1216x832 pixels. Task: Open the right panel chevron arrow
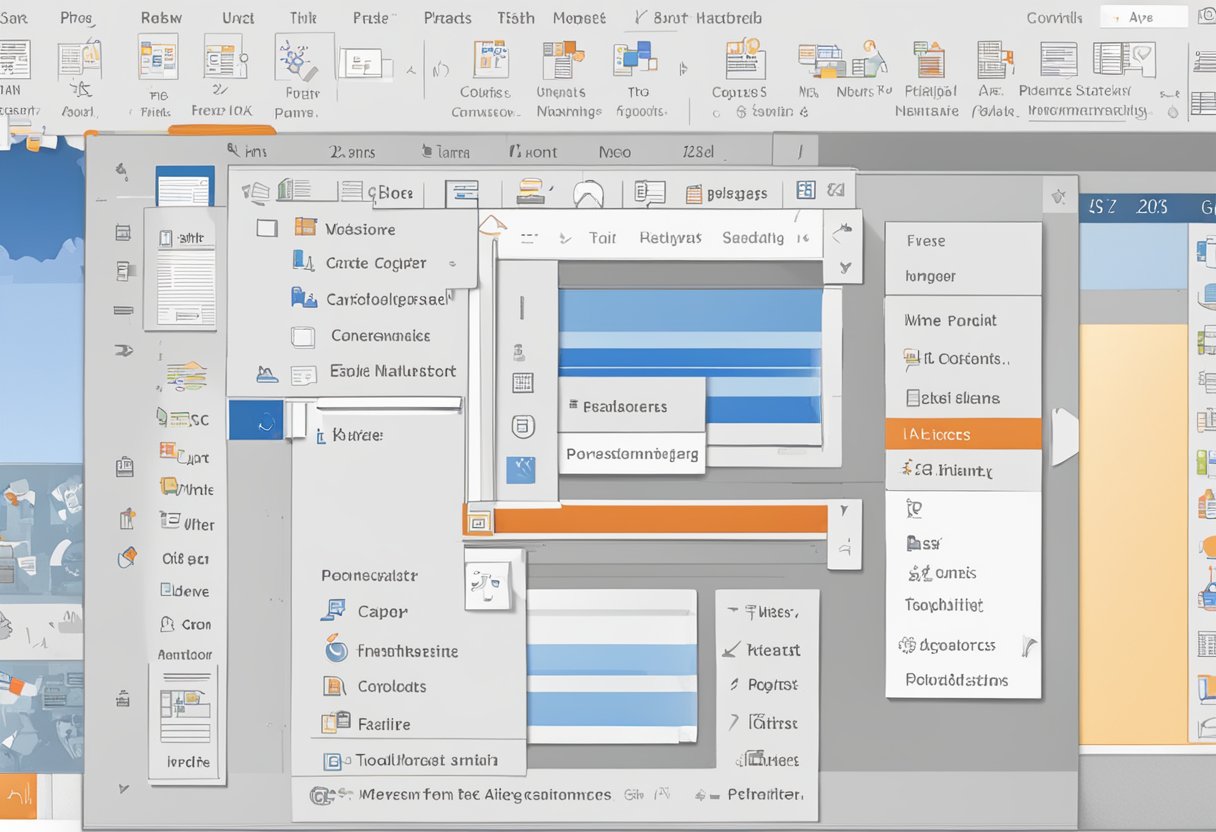tap(1064, 434)
